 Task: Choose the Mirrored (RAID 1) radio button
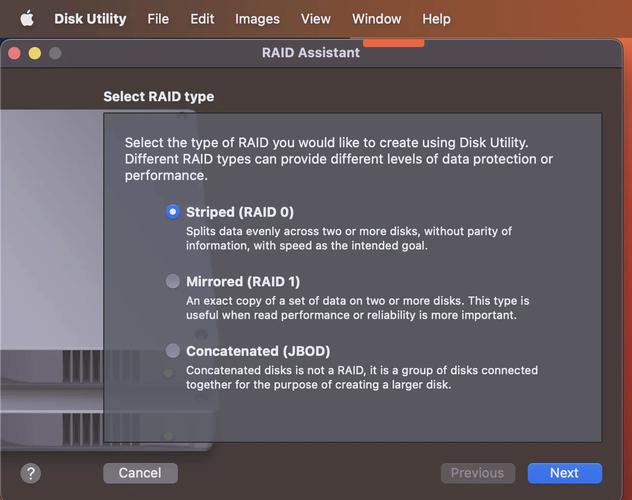coord(173,282)
